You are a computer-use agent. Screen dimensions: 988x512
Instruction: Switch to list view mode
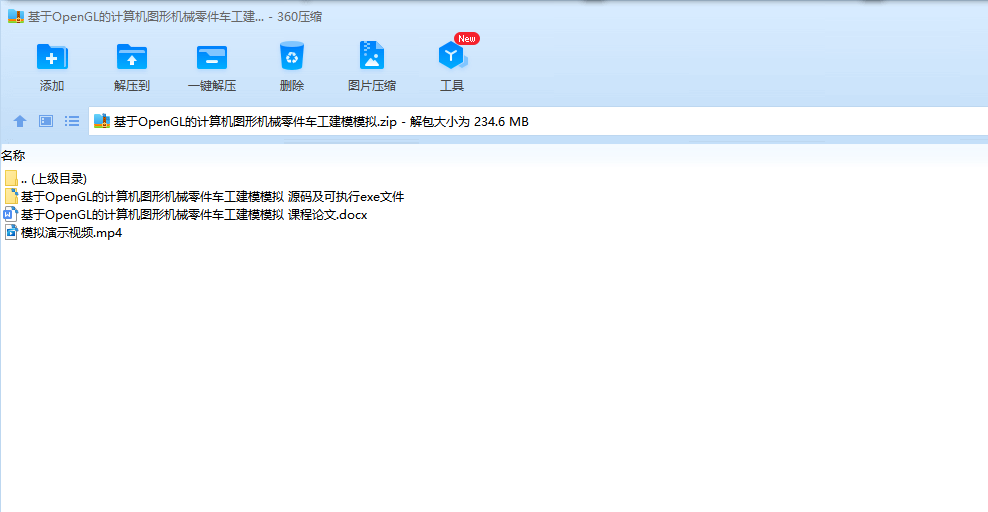[x=72, y=121]
